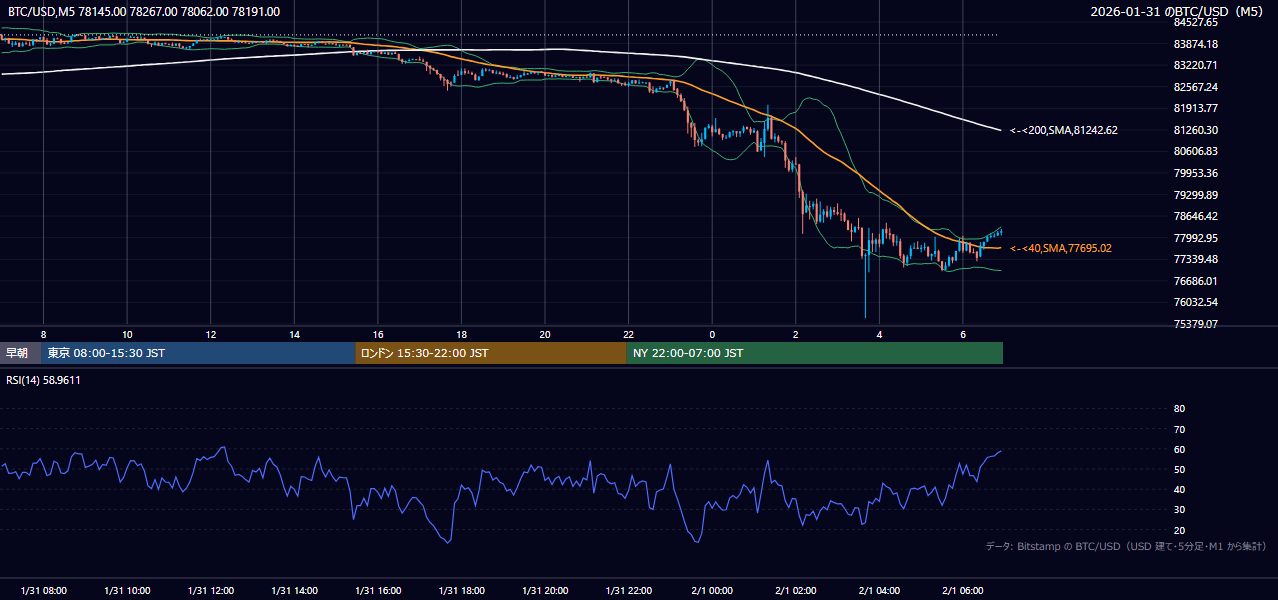Click hour tick 22 under the price chart
Viewport: 1278px width, 600px height.
628,334
